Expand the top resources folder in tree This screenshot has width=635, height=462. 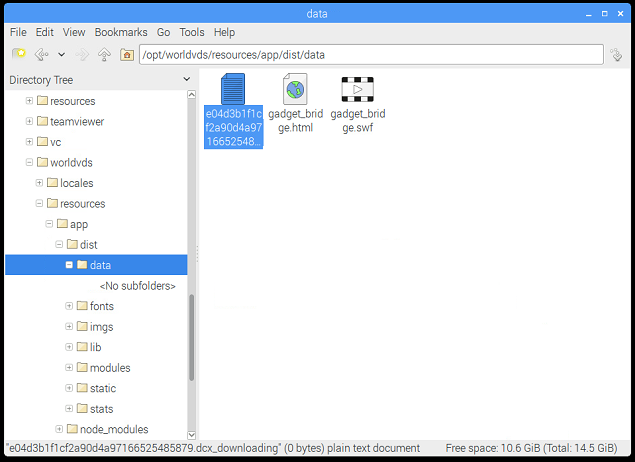29,100
